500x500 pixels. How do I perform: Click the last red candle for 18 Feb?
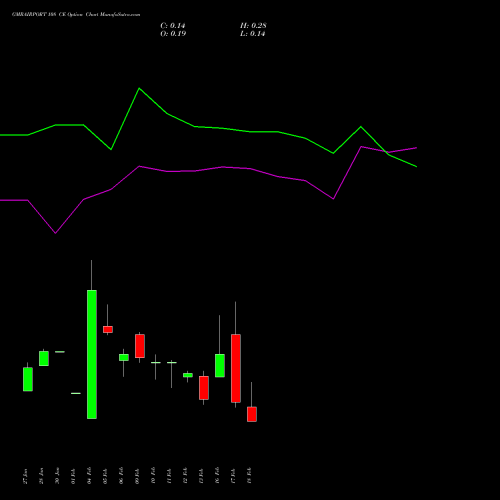(x=252, y=414)
